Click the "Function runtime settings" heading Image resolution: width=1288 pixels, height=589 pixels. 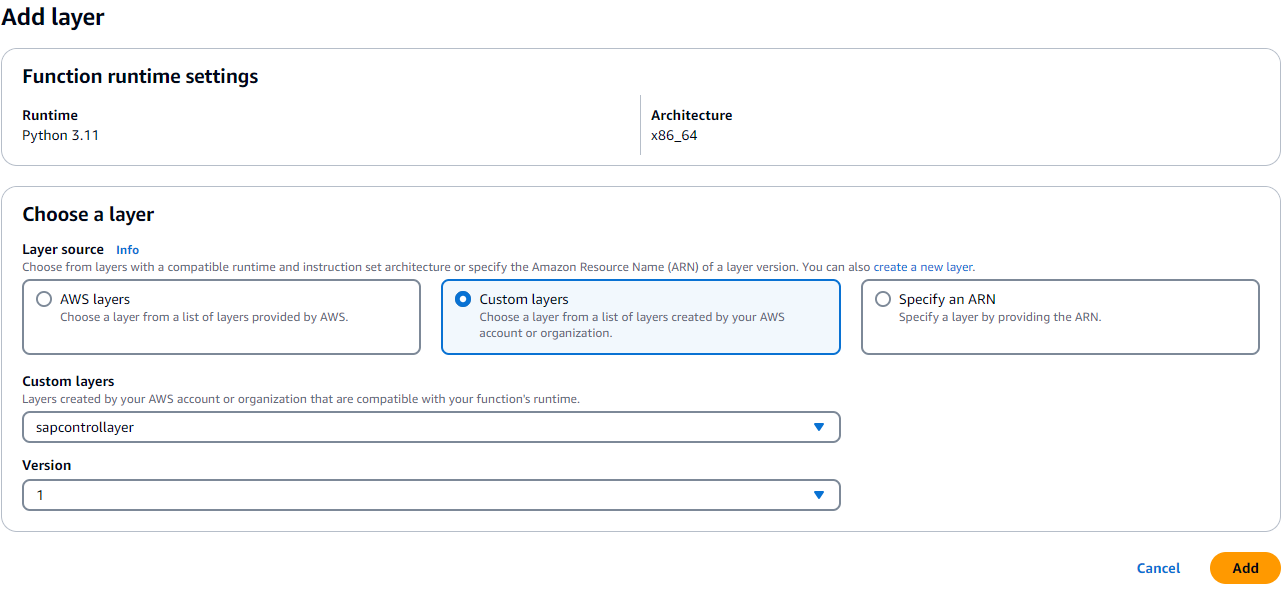click(140, 77)
